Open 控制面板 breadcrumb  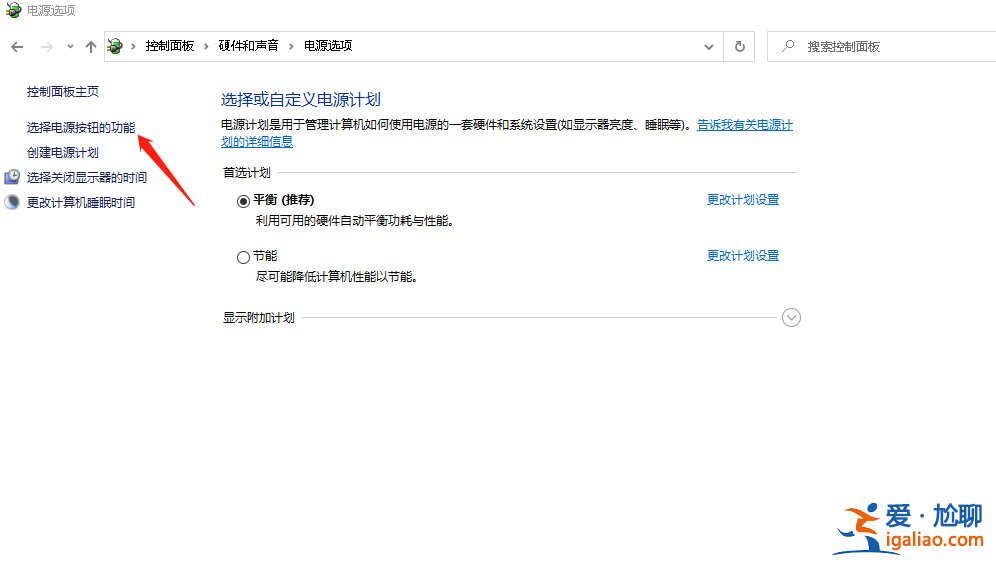pyautogui.click(x=170, y=46)
